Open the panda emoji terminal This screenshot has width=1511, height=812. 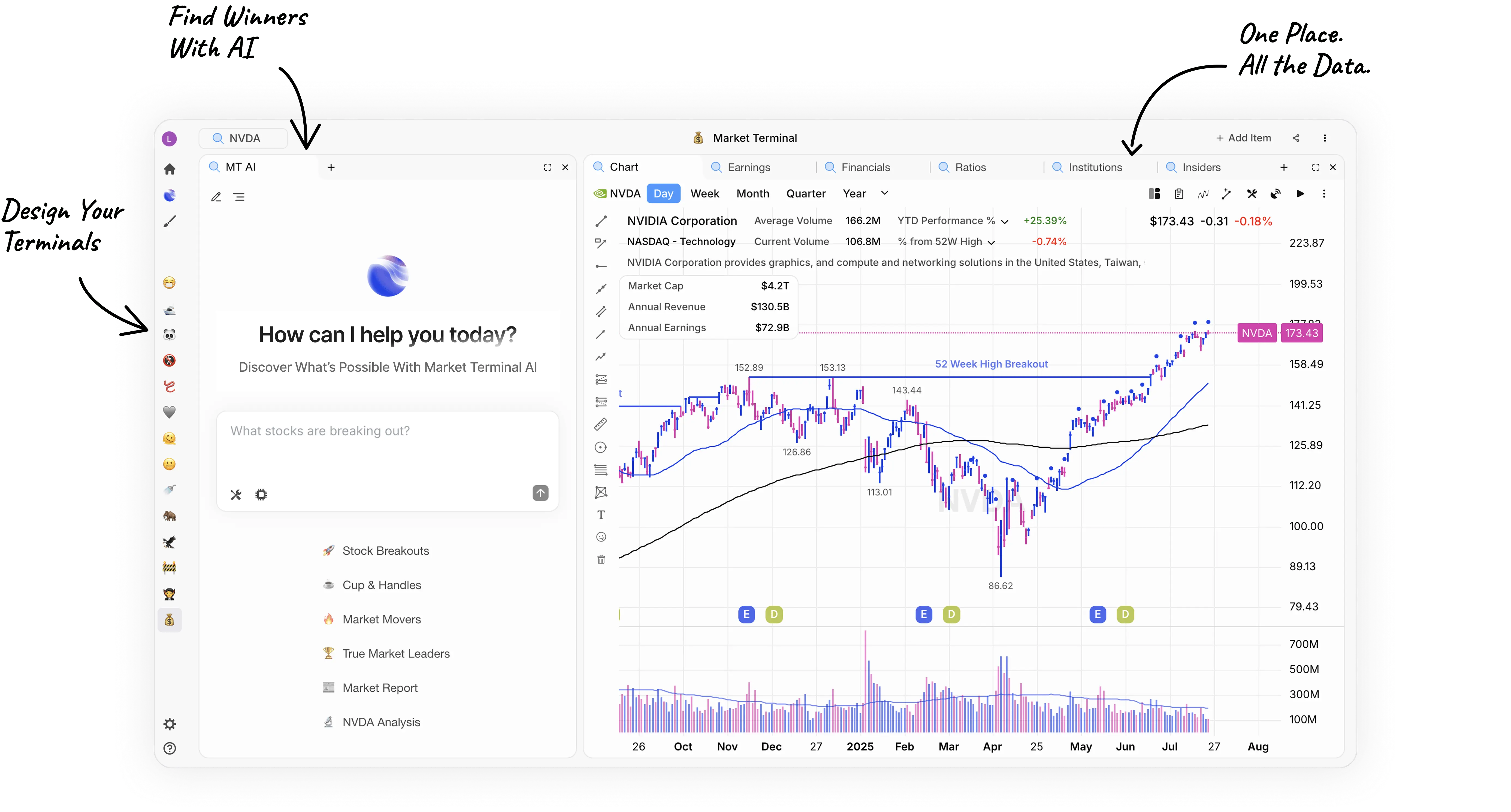pos(170,335)
